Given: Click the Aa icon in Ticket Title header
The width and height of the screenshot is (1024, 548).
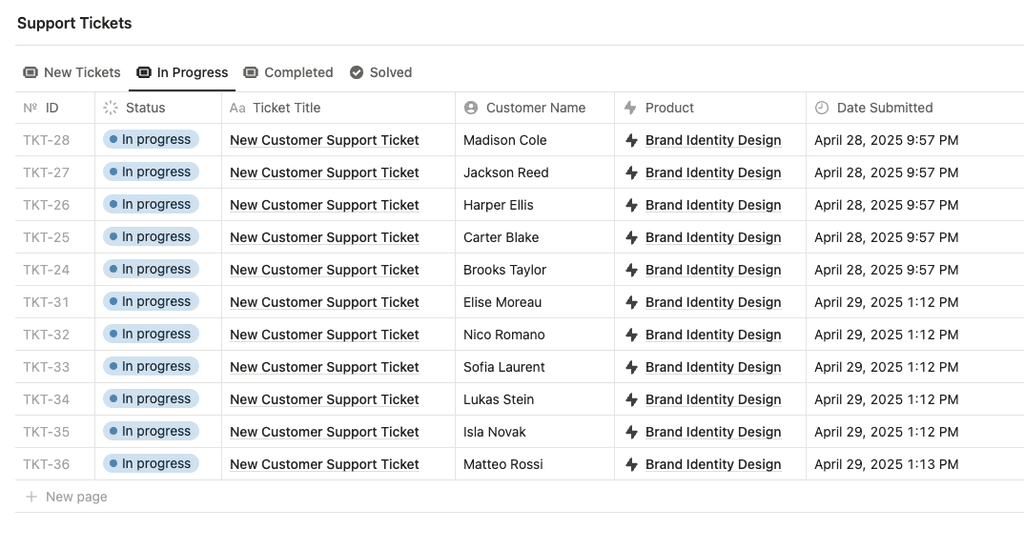Looking at the screenshot, I should (237, 108).
